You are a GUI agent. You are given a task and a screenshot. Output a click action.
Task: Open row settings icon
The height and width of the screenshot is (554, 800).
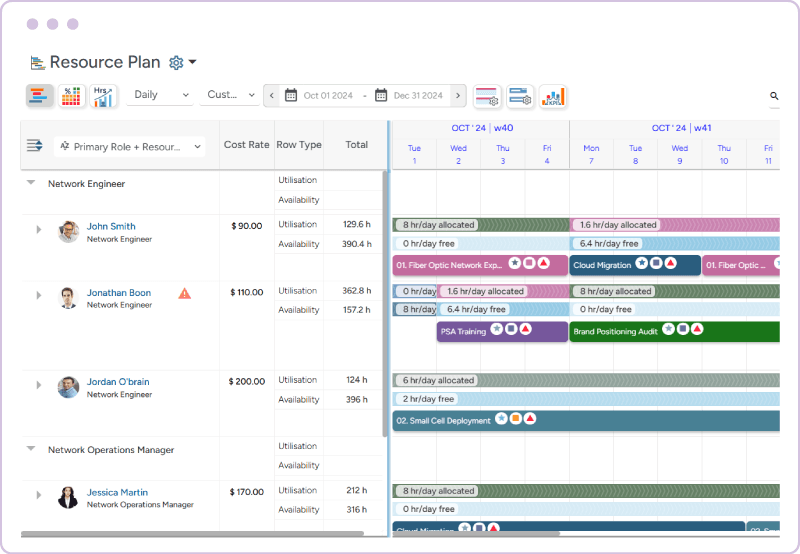coord(520,96)
